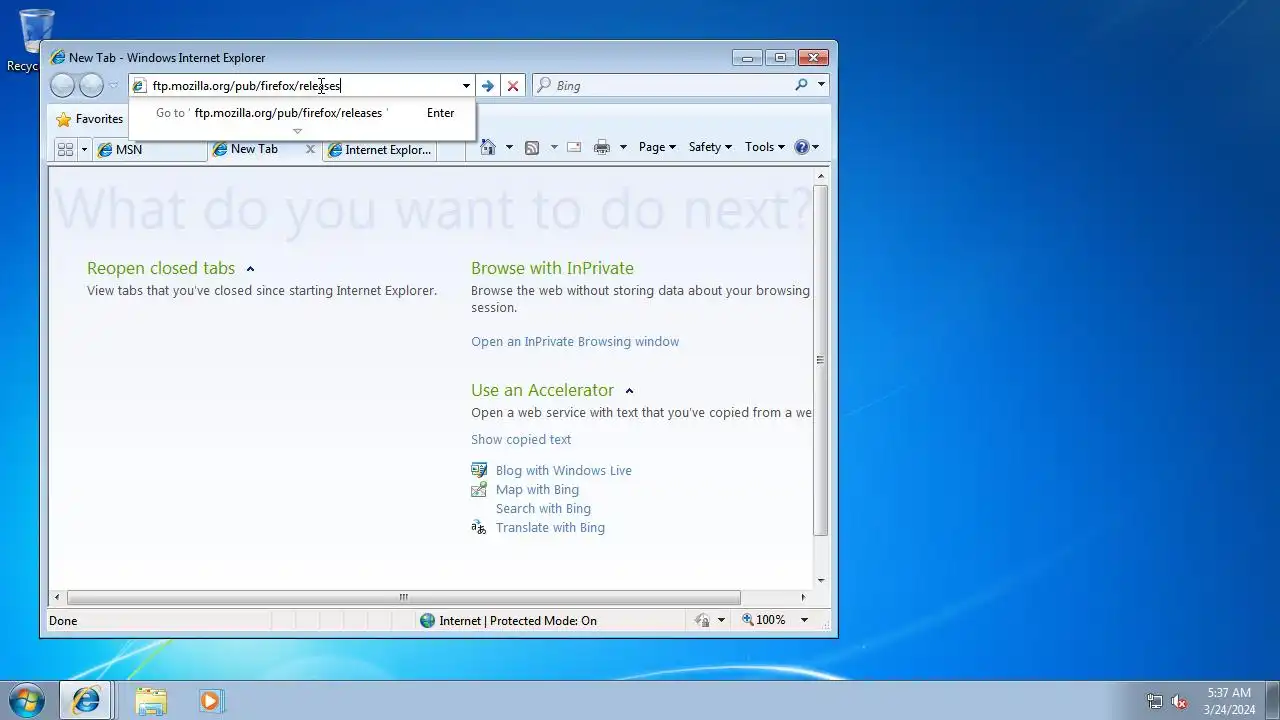Close the New Tab tab
This screenshot has height=720, width=1280.
310,149
